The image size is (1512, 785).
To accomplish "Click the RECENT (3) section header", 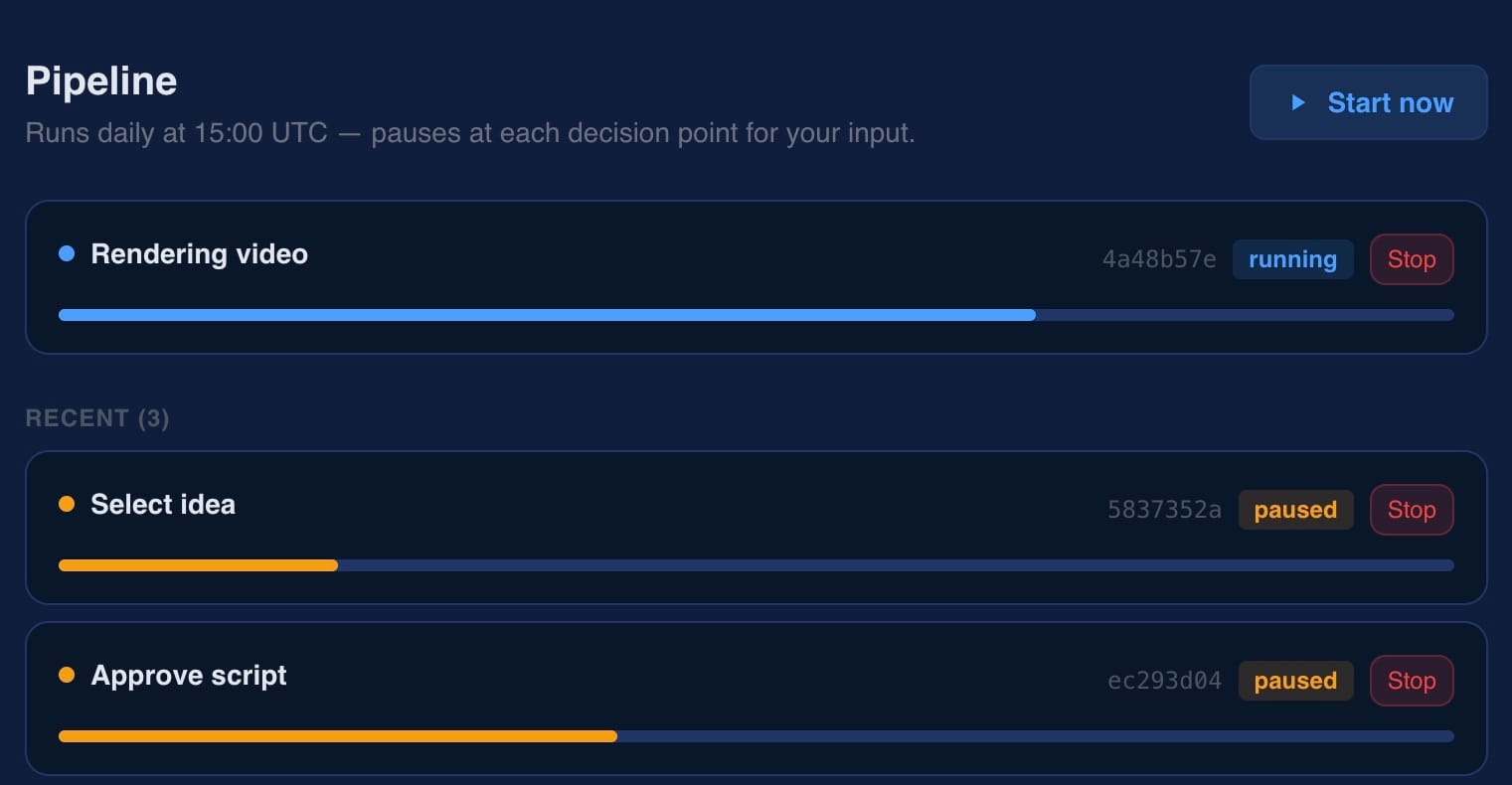I will click(x=97, y=418).
